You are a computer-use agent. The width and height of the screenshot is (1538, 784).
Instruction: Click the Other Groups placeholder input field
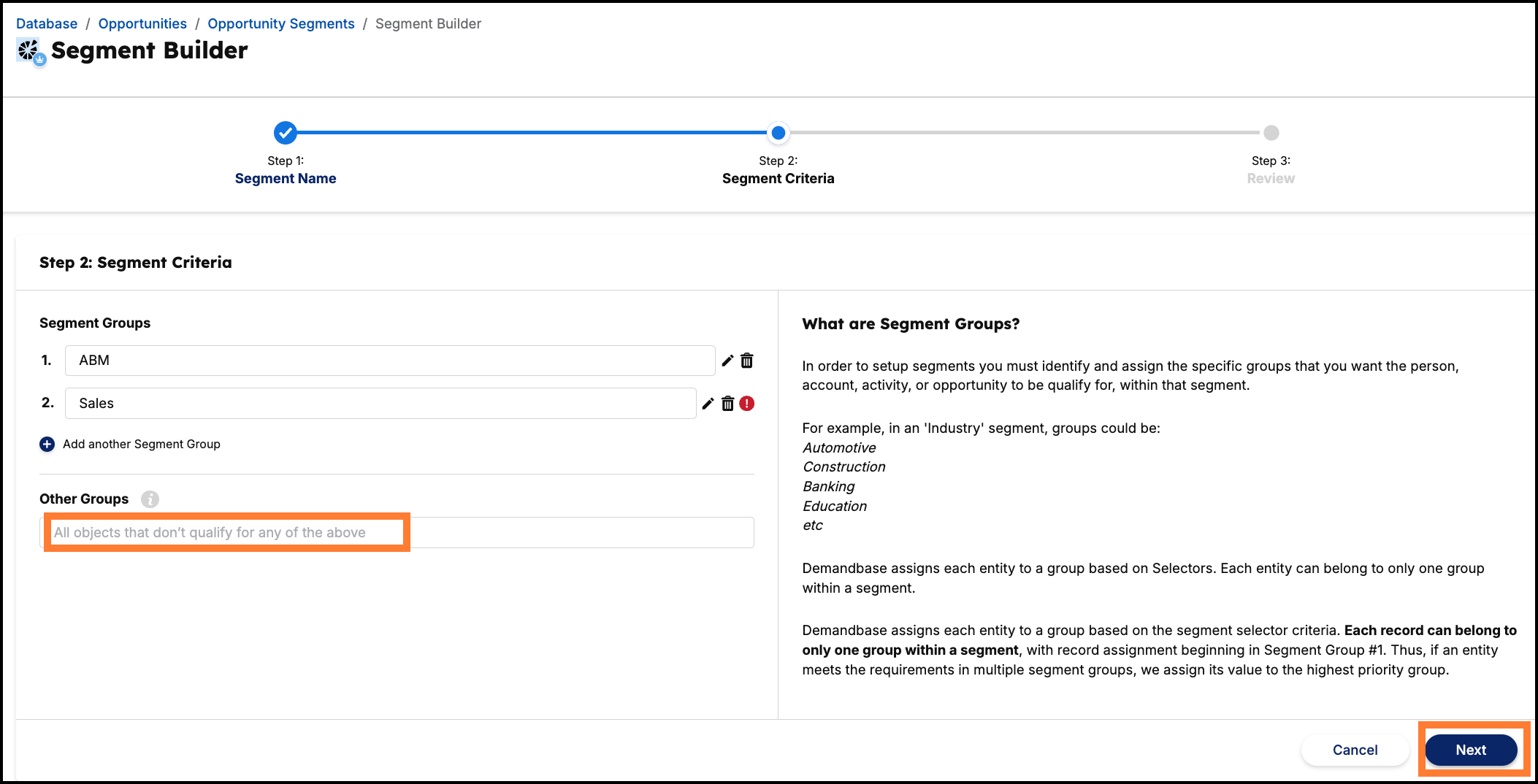[397, 533]
